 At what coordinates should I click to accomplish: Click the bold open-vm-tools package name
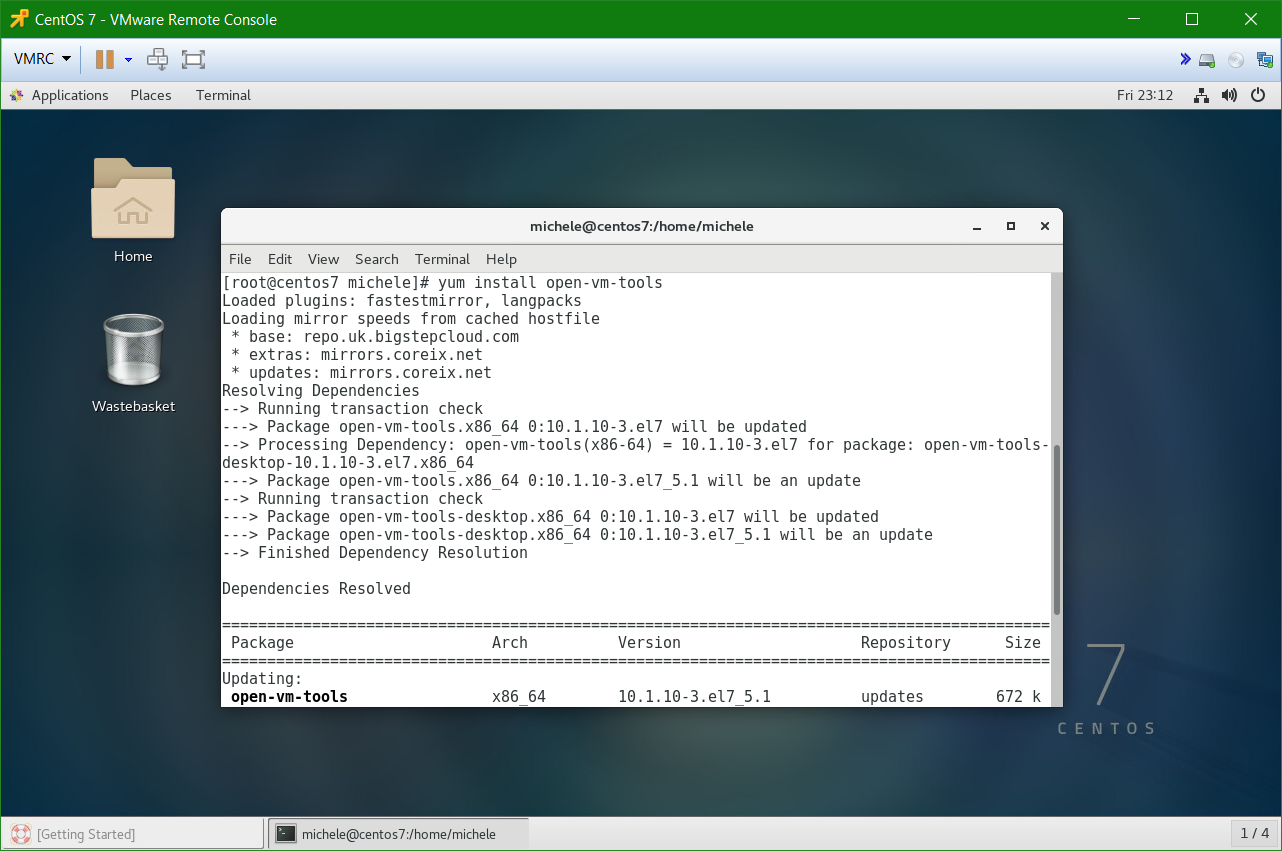tap(289, 697)
